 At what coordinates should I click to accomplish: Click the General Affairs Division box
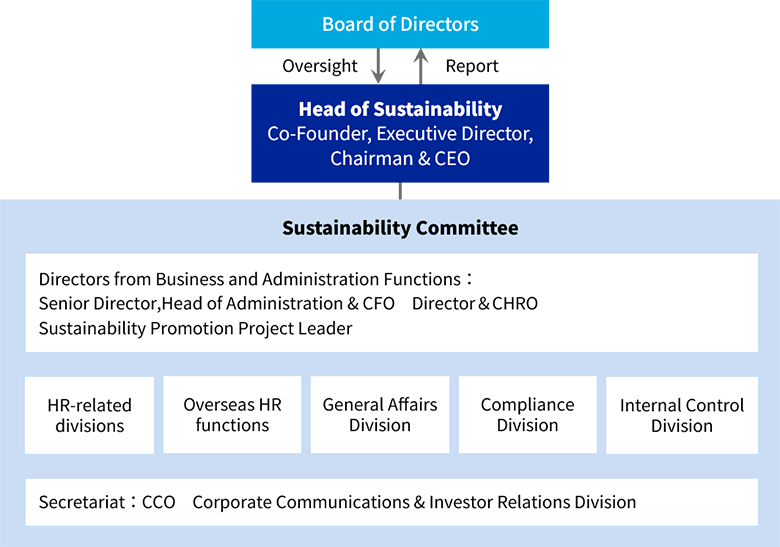[380, 415]
